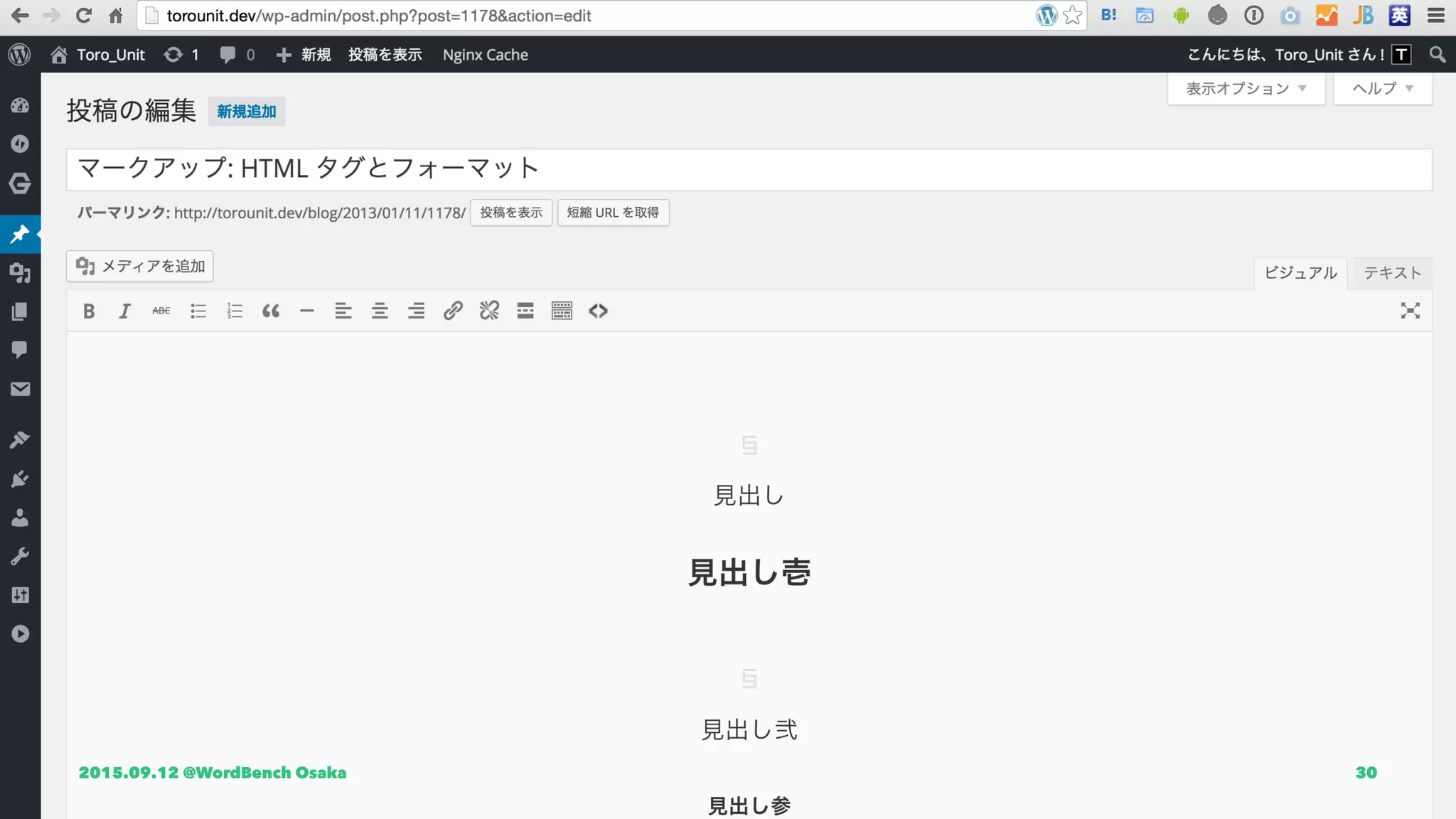Image resolution: width=1456 pixels, height=819 pixels.
Task: Apply strikethrough formatting
Action: coord(161,311)
